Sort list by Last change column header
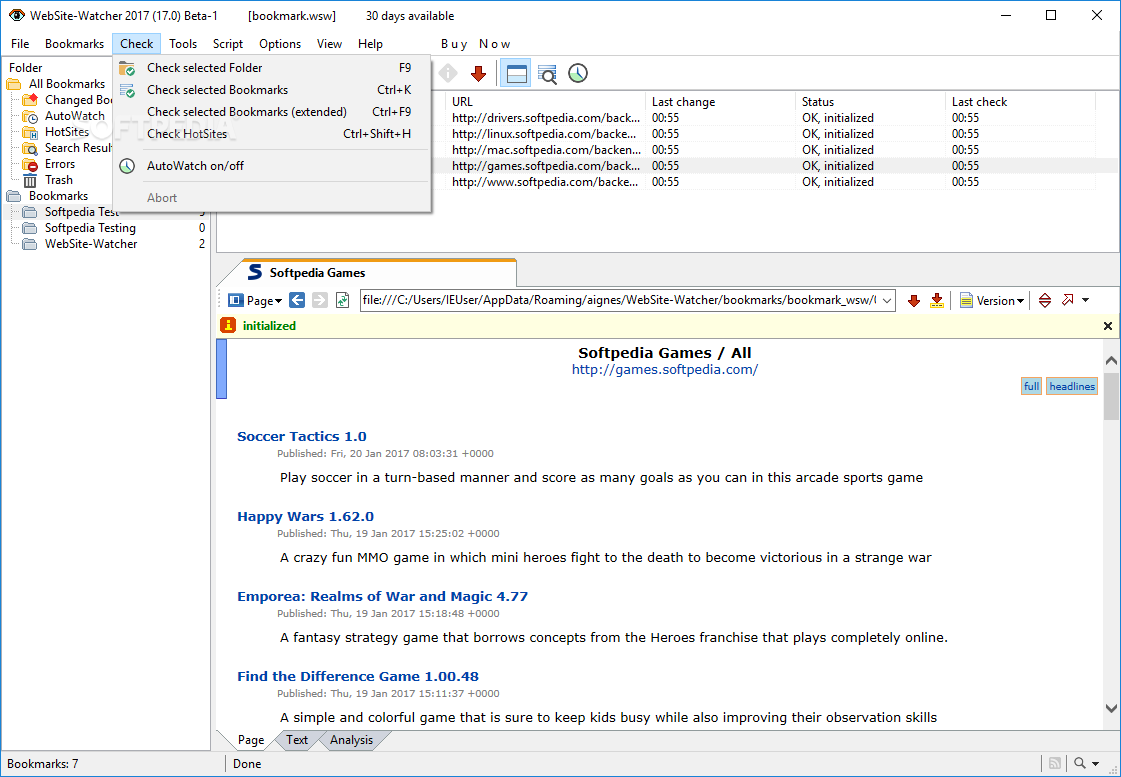1121x777 pixels. 720,102
